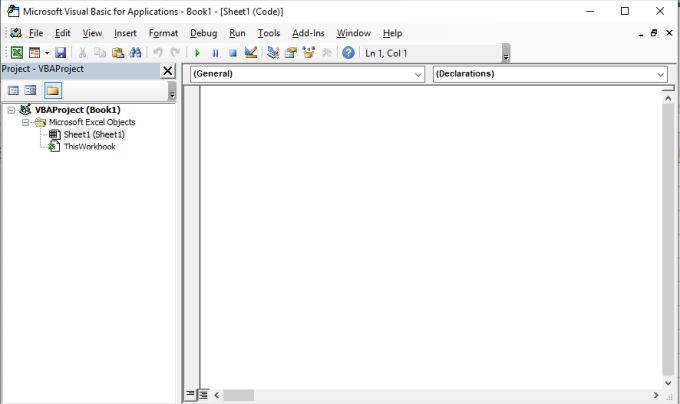This screenshot has width=680, height=404.
Task: Click the View Microsoft Excel toolbar icon
Action: pos(16,53)
